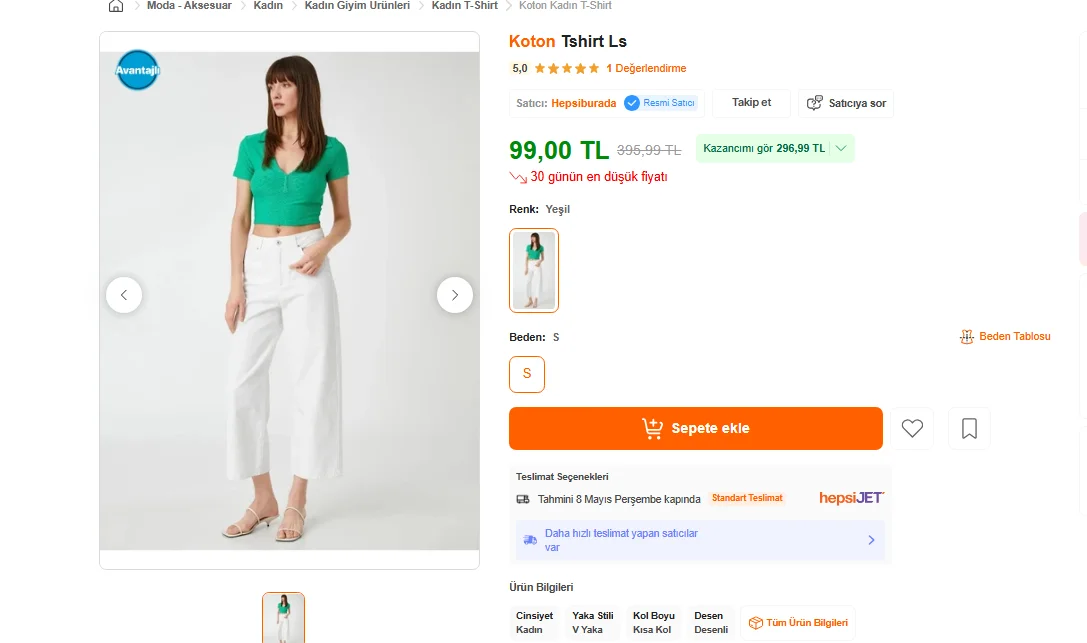Screen dimensions: 1087x643
Task: Show next product image arrow
Action: (x=455, y=295)
